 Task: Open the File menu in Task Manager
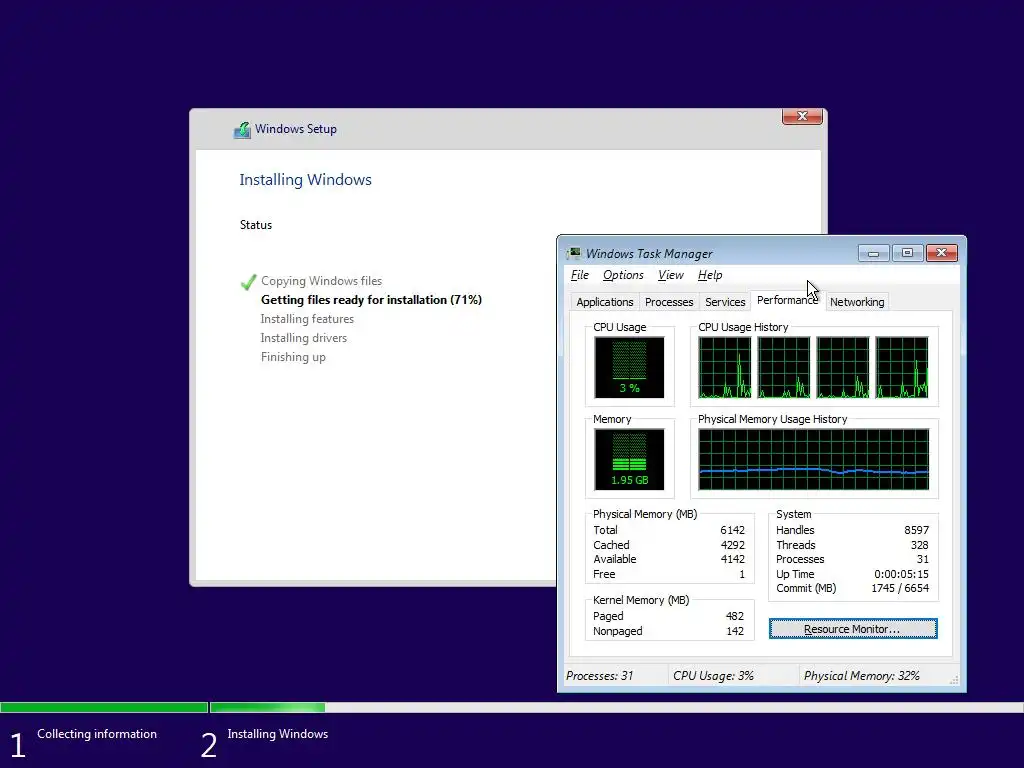pos(580,275)
